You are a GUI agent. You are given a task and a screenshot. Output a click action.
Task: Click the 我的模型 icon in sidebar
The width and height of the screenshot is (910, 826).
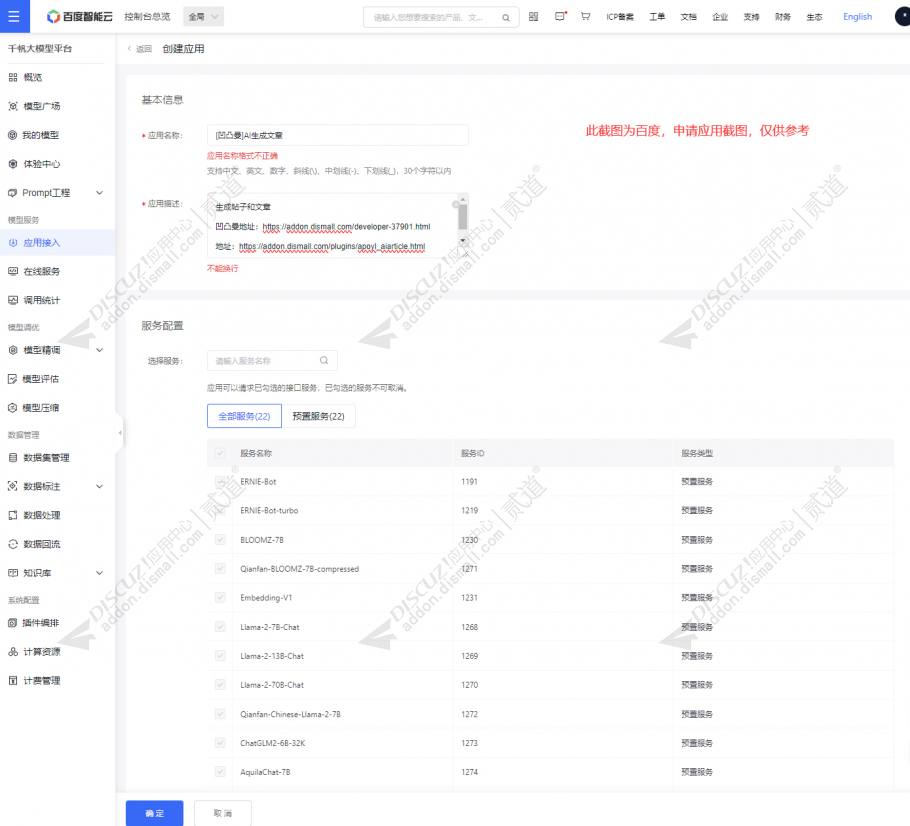click(12, 135)
